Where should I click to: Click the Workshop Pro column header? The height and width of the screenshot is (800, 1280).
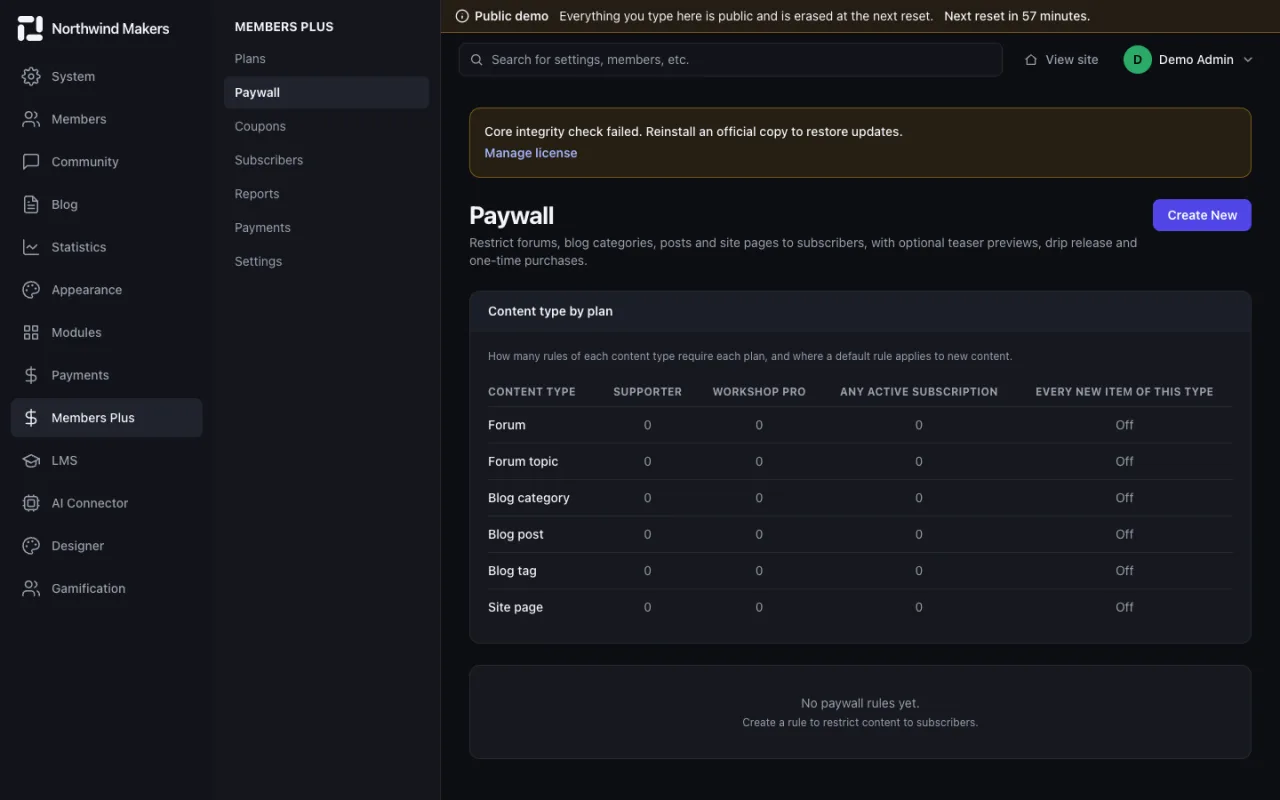758,392
